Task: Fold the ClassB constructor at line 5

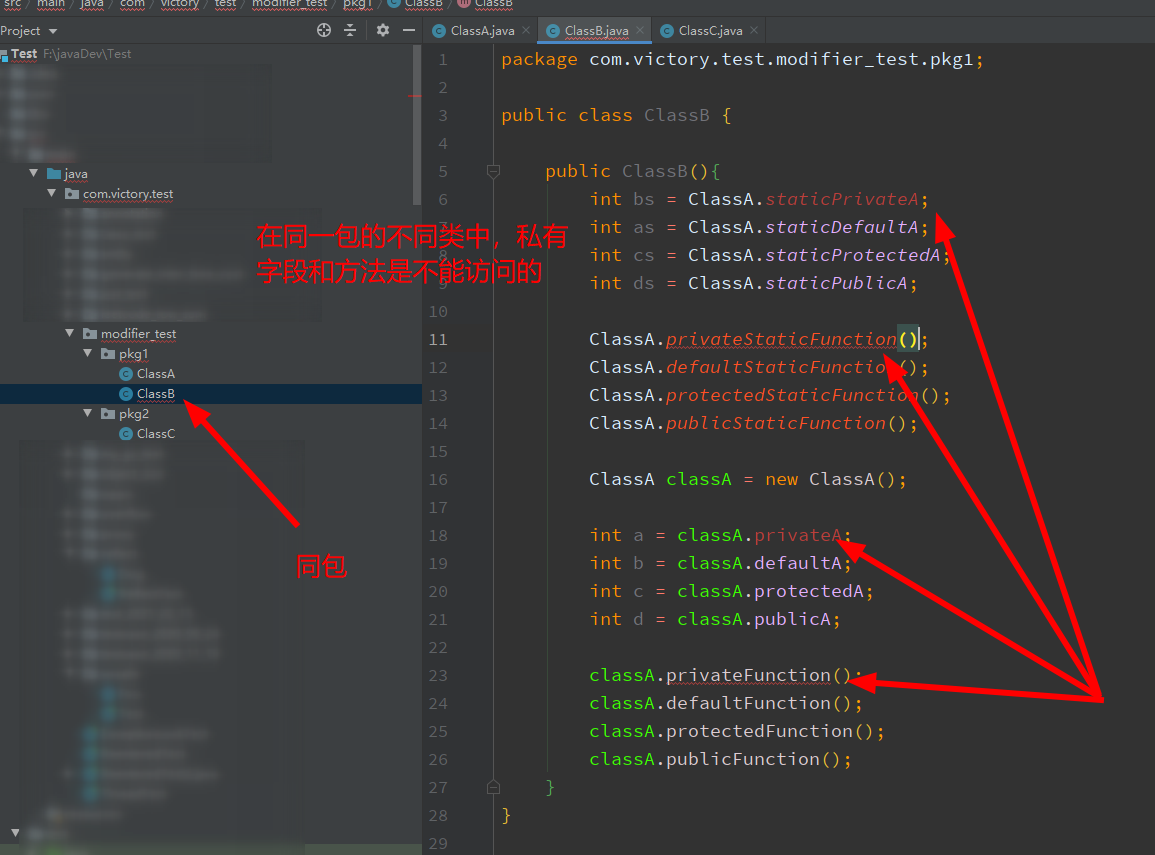Action: click(x=494, y=172)
